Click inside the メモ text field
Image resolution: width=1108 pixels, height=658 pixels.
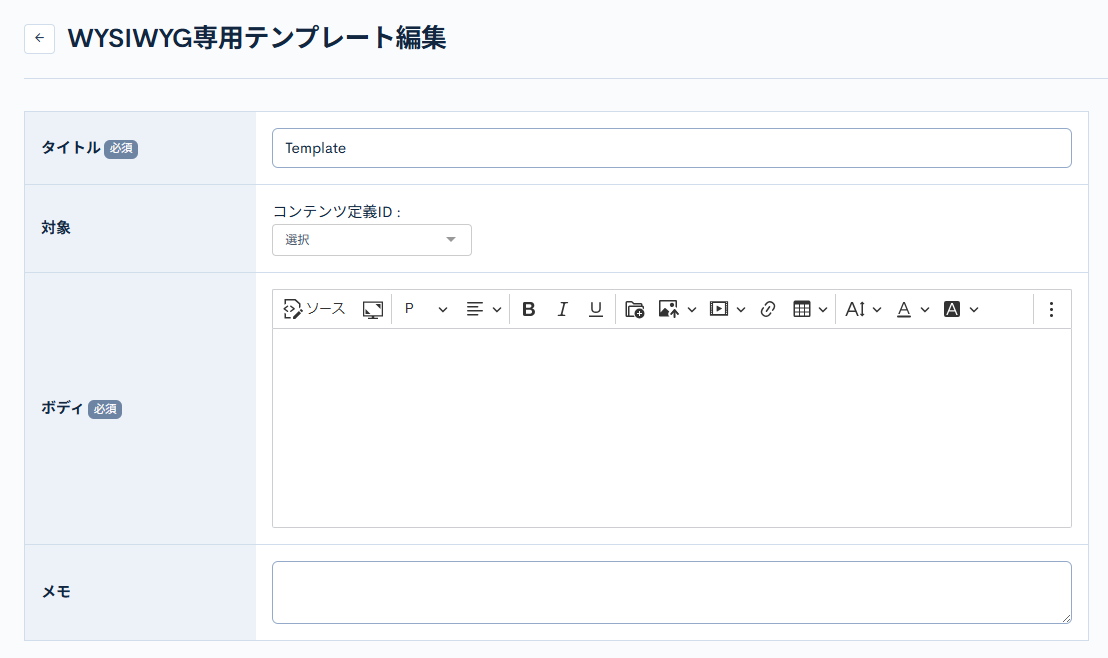point(671,592)
